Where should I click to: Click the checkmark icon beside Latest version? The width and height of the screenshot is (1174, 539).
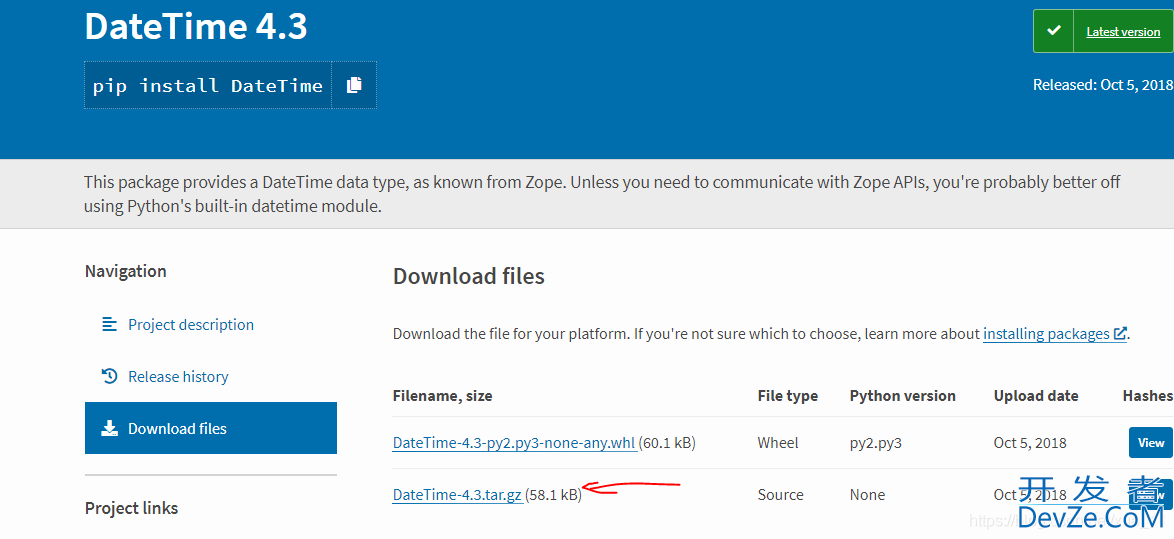click(1053, 31)
